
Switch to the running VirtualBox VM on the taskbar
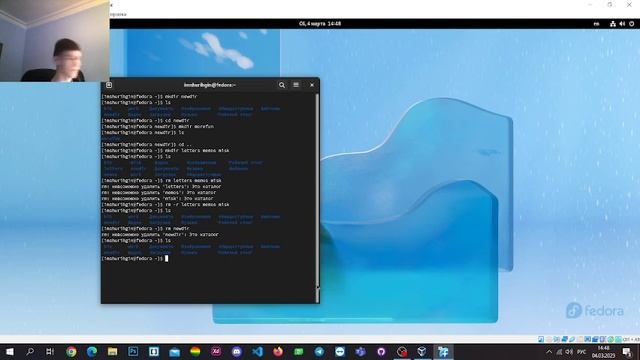[443, 351]
